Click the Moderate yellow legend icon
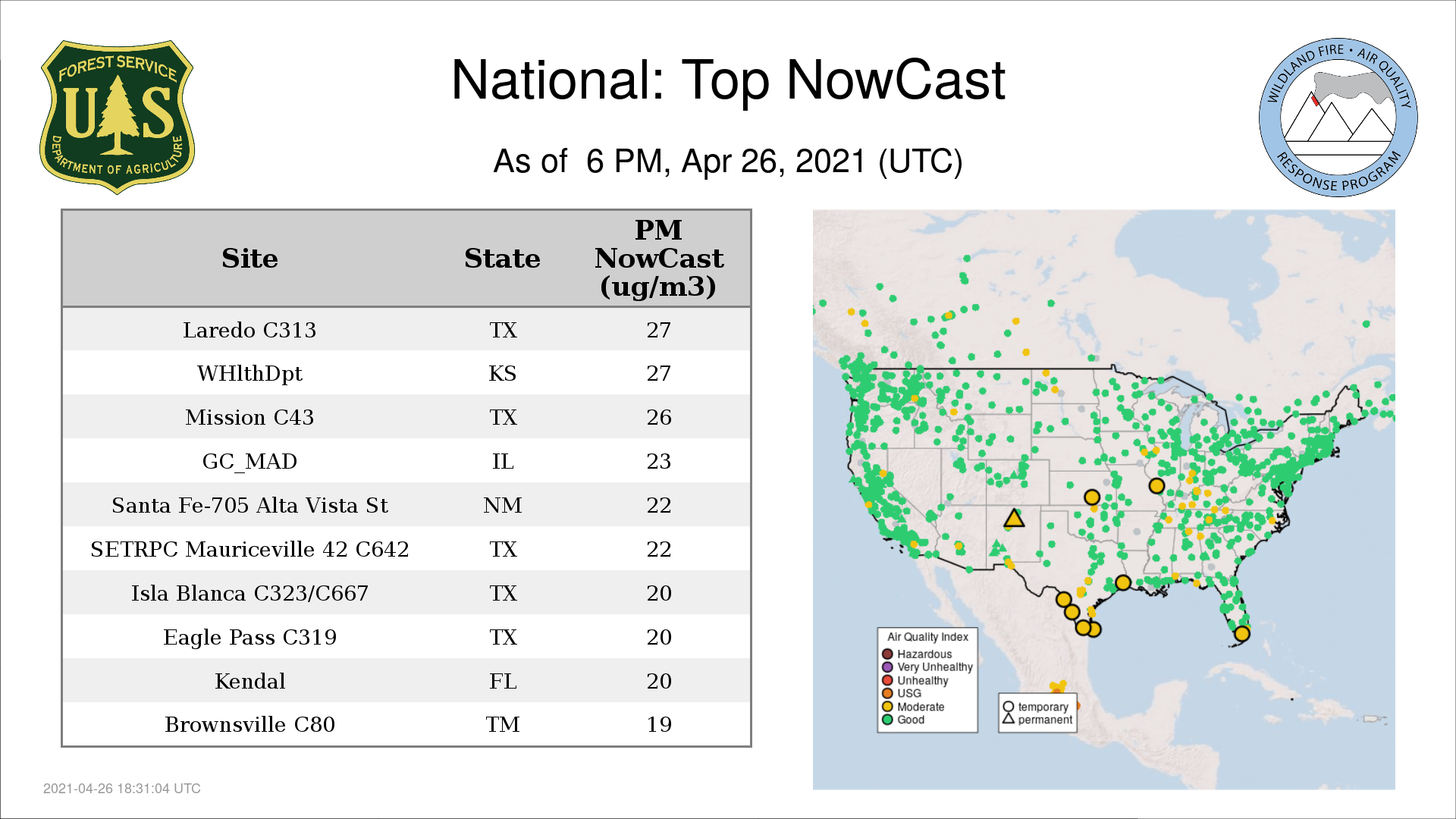This screenshot has height=819, width=1456. coord(887,707)
